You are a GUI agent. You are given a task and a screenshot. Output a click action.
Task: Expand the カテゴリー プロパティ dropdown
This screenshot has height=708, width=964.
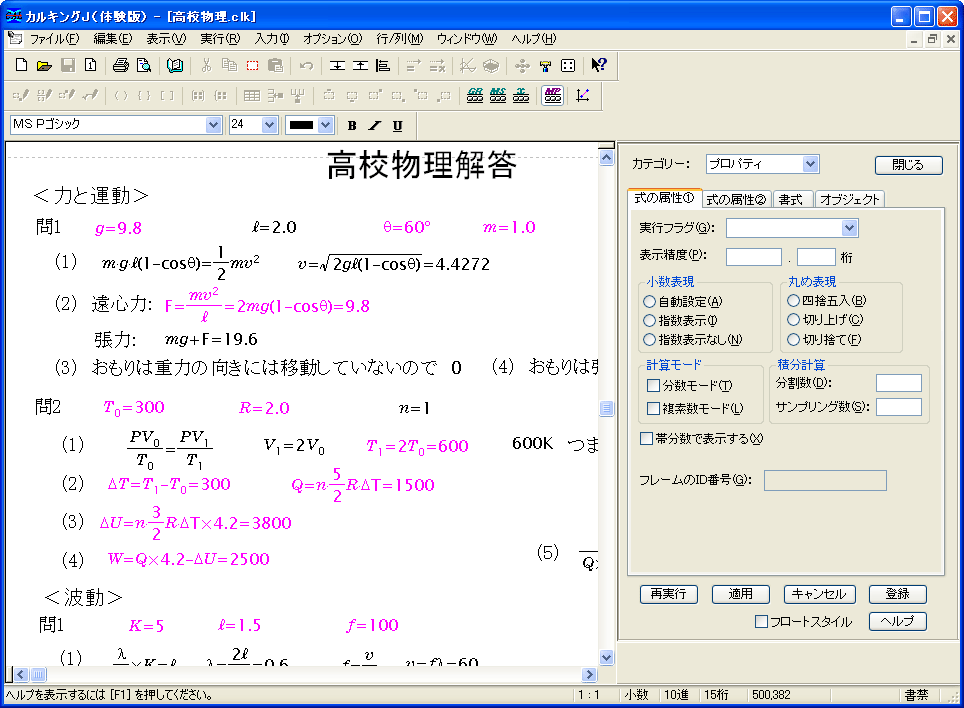point(810,164)
